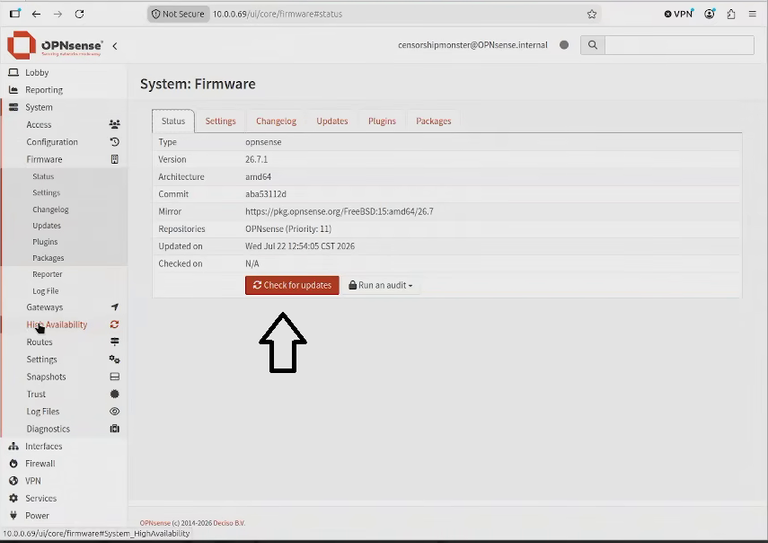The image size is (768, 543).
Task: Open the browser account profile icon
Action: point(709,14)
